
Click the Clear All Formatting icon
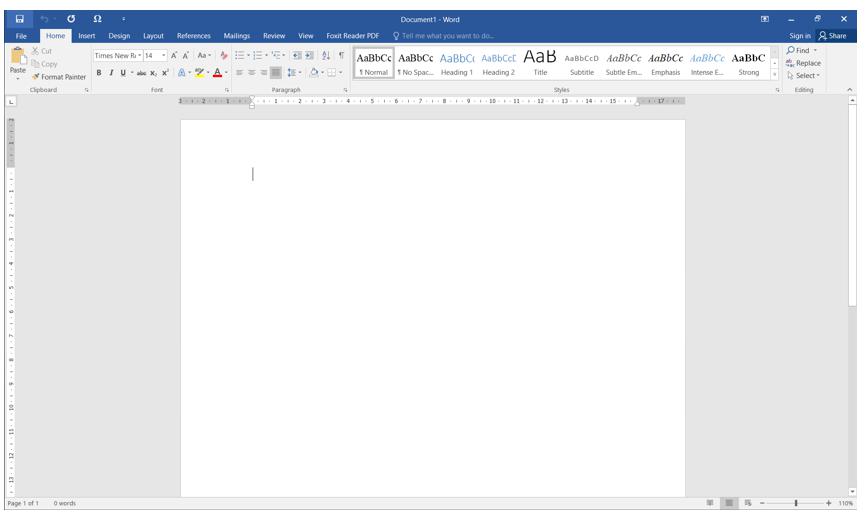click(224, 56)
